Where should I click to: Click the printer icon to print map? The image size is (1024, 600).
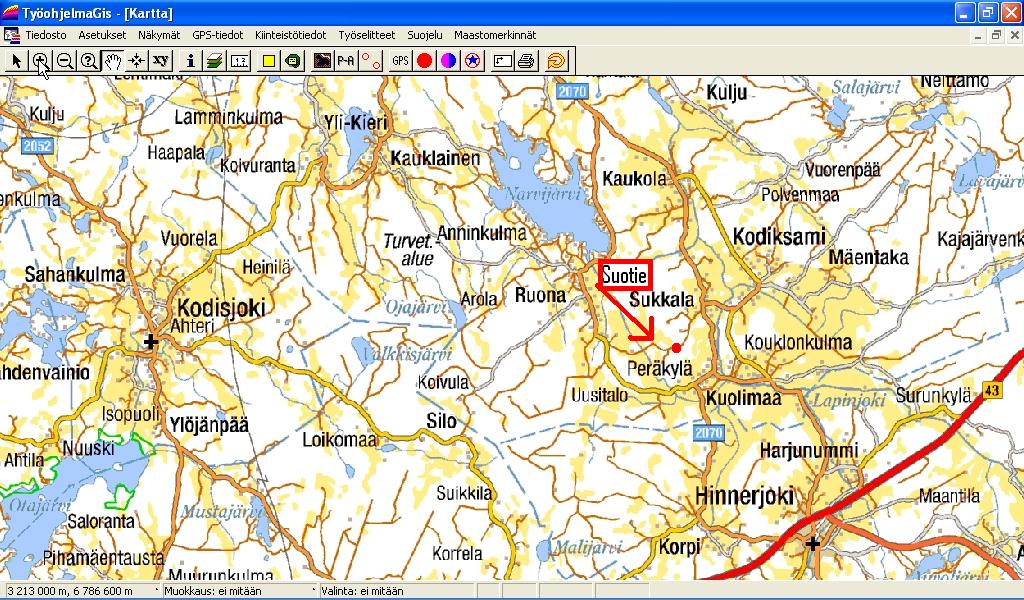[527, 61]
